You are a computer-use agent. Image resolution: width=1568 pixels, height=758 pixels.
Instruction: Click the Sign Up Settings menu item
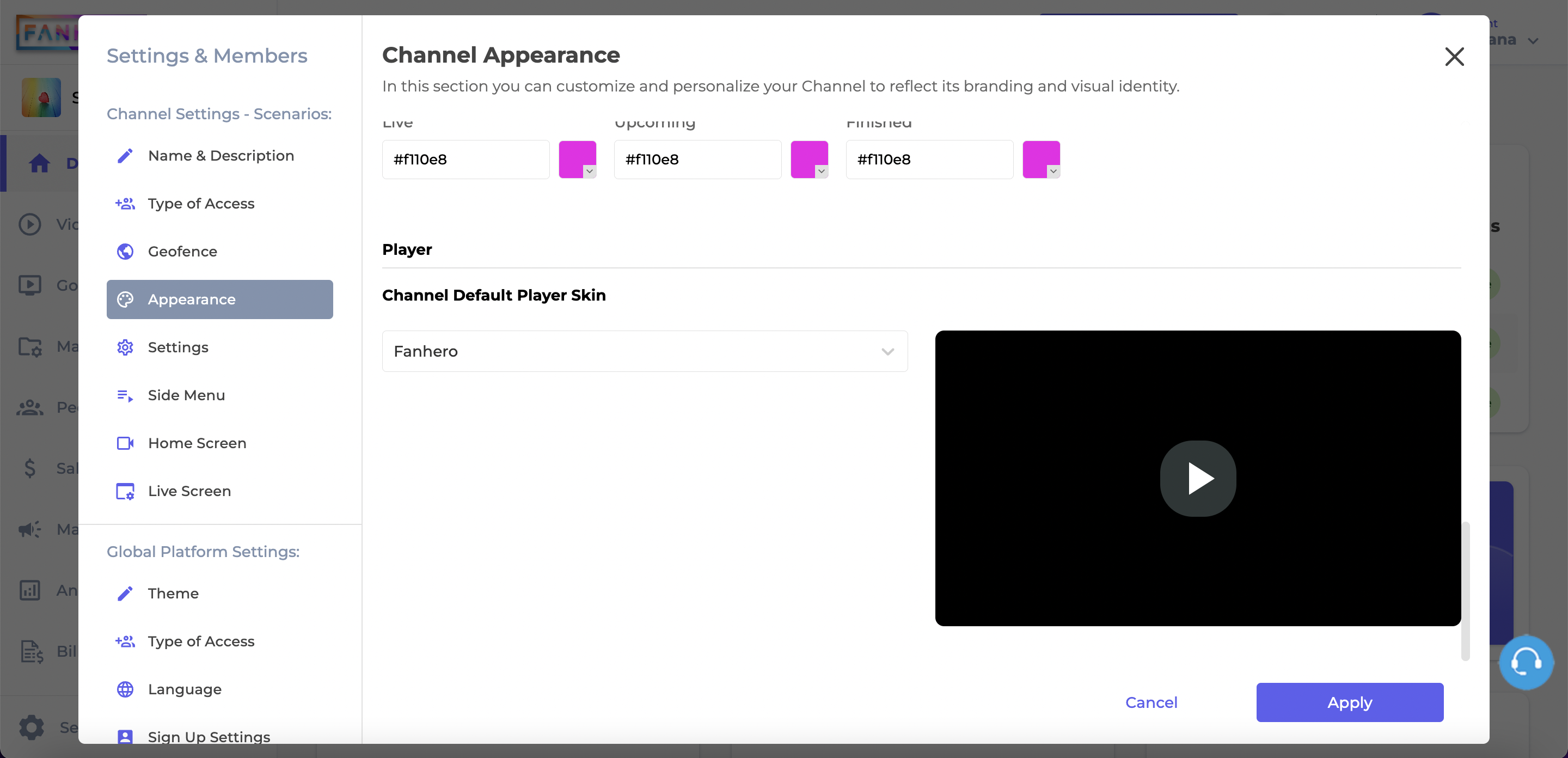208,736
